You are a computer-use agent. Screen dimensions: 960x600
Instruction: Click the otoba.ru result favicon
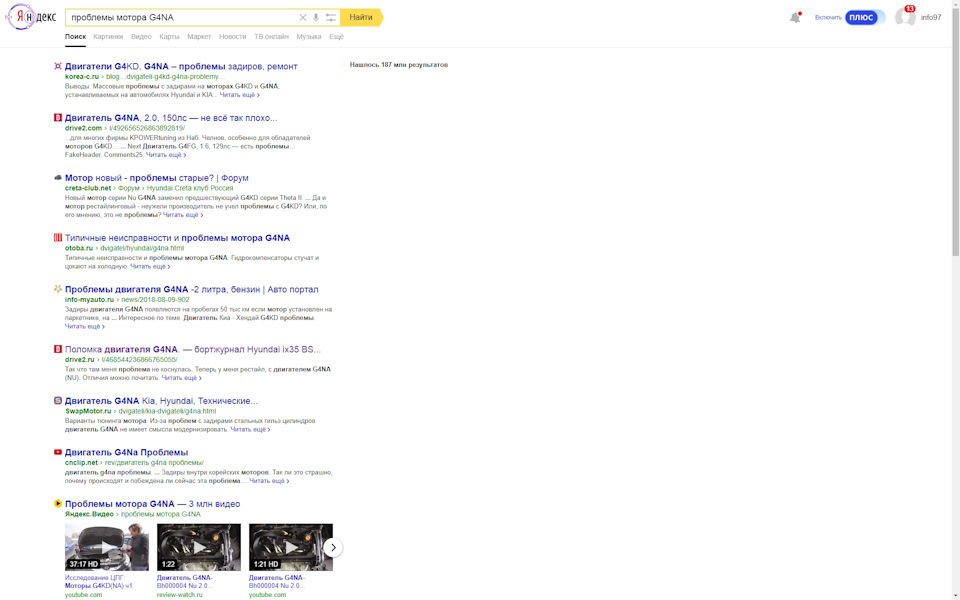tap(58, 238)
